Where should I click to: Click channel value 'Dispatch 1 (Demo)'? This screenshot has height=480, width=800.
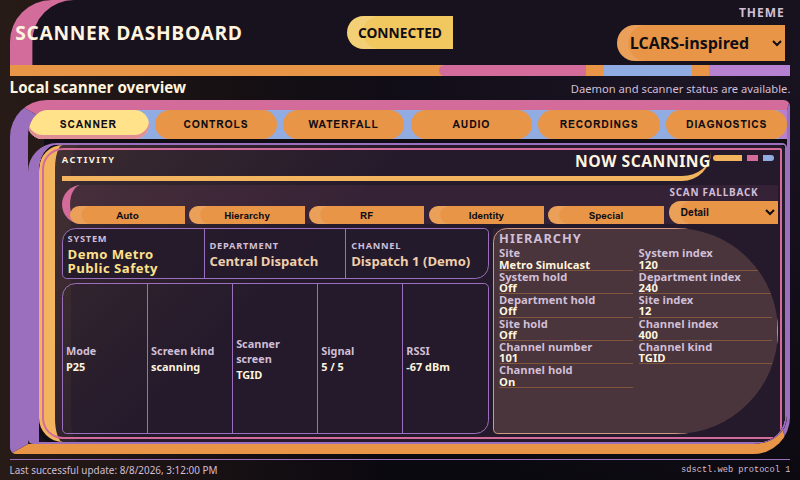click(411, 262)
